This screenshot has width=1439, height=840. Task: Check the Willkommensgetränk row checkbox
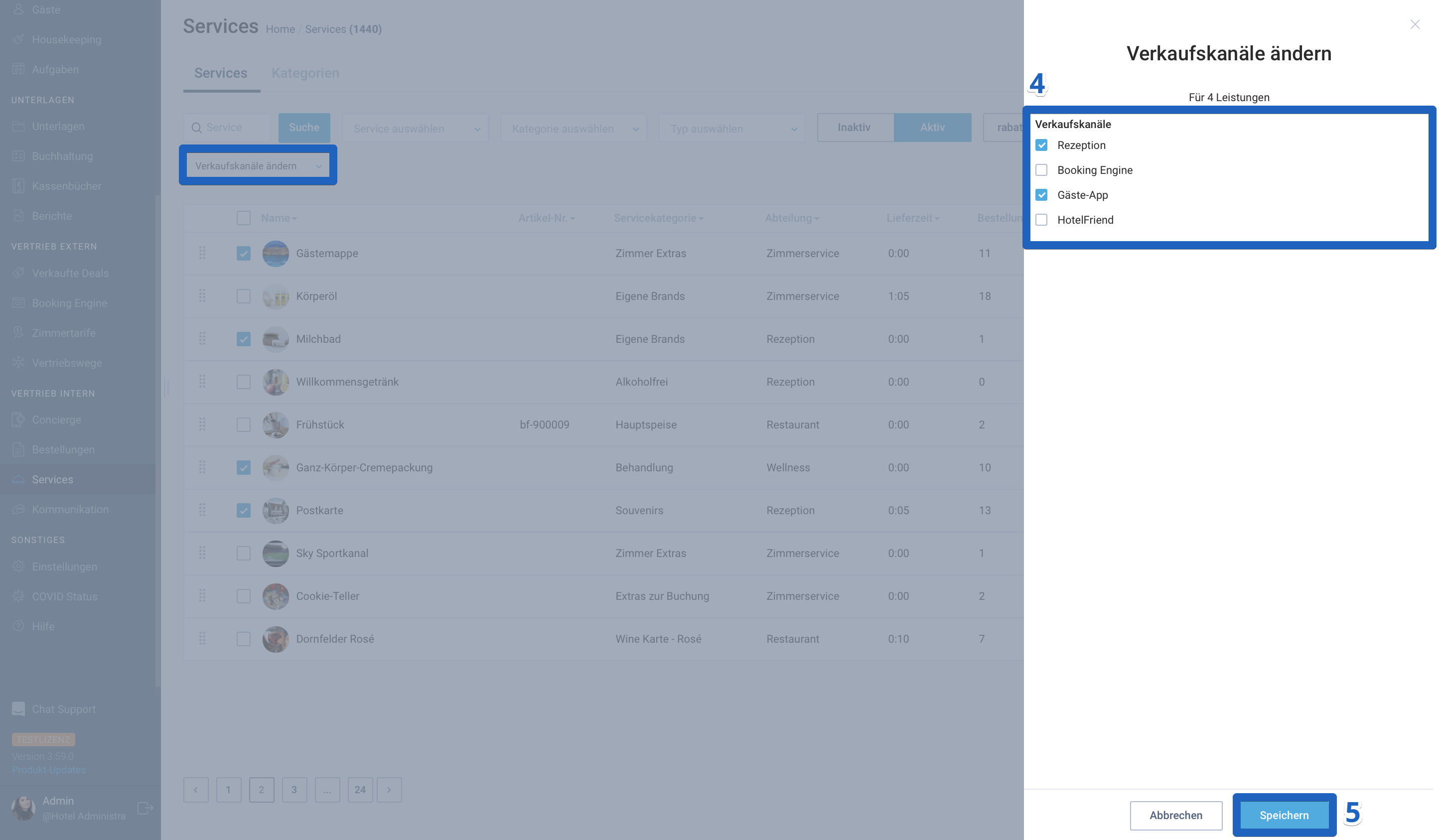[x=243, y=382]
